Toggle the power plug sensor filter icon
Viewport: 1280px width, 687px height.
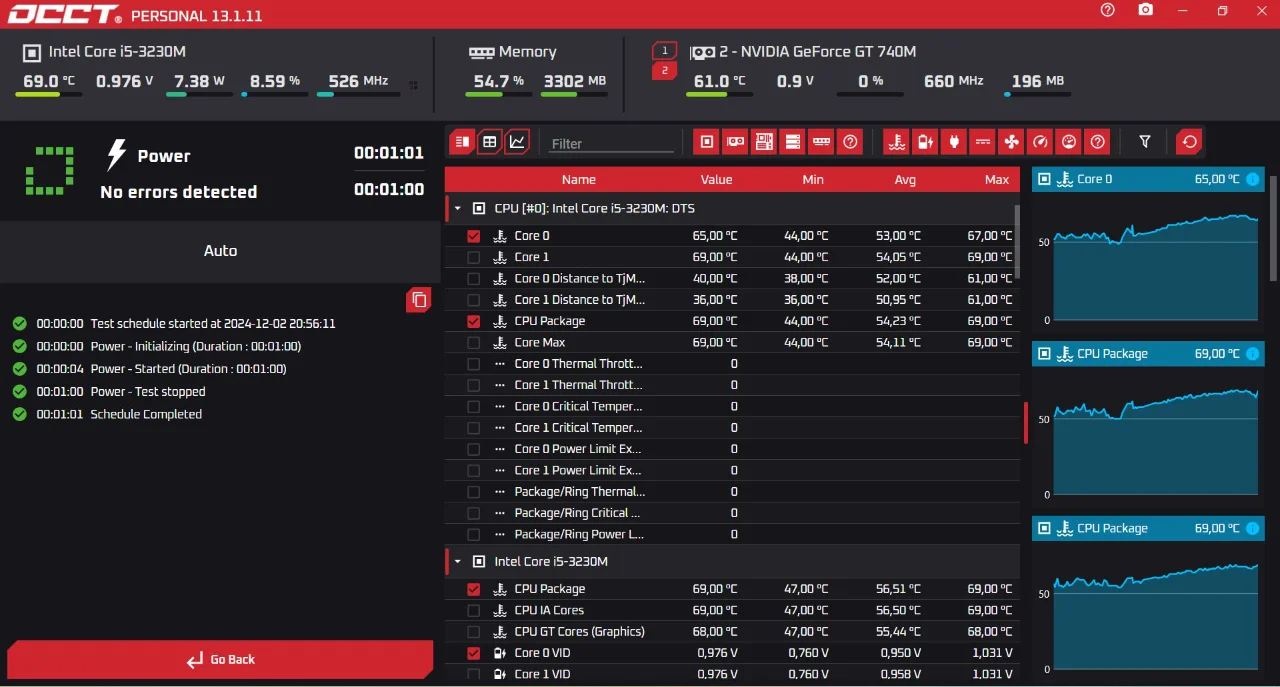[954, 142]
